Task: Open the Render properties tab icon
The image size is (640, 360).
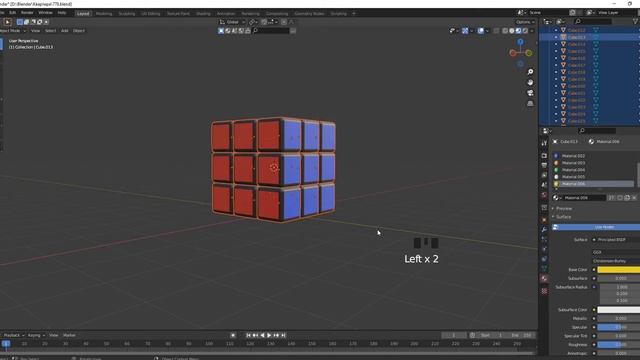Action: pyautogui.click(x=544, y=156)
